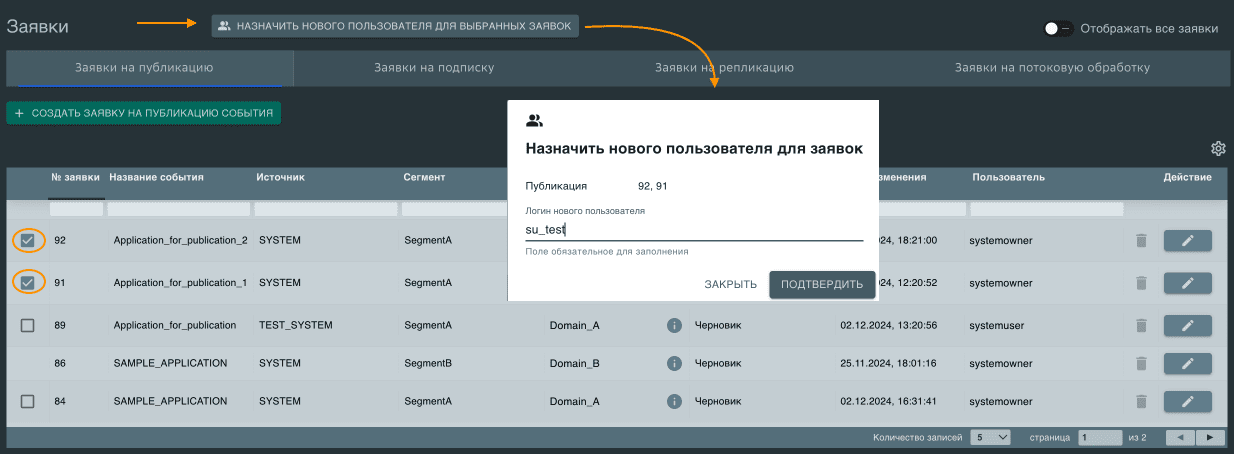1234x454 pixels.
Task: Show info for row 86 status
Action: tap(674, 363)
